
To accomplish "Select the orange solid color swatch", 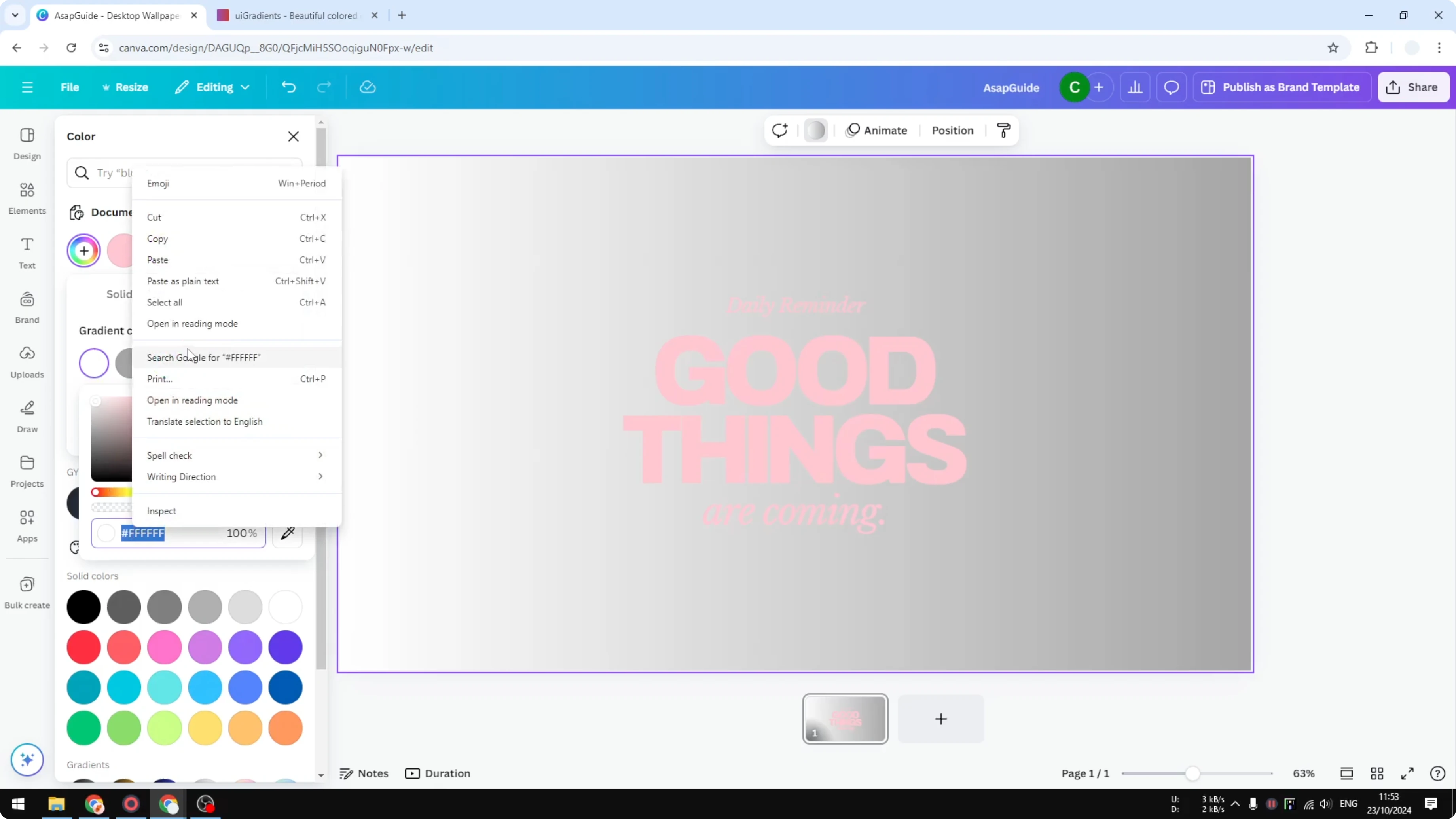I will pos(285,728).
